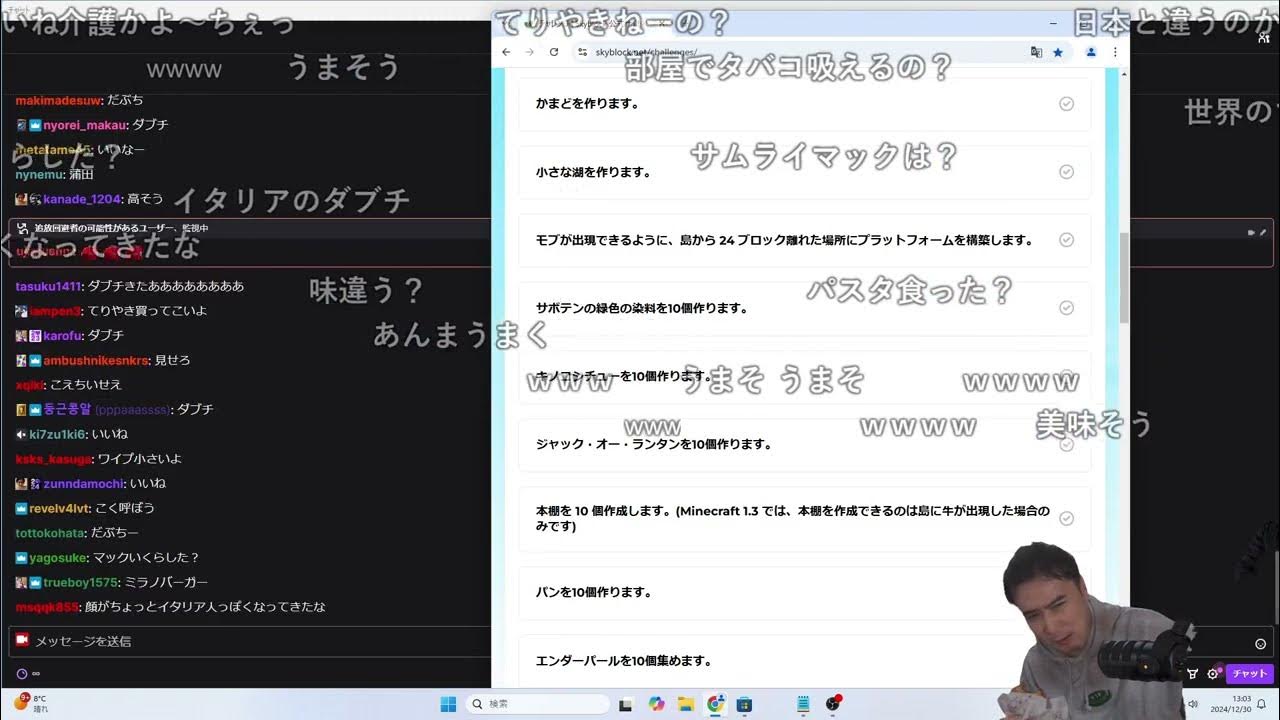Click chat message ワイプ小さいよ
Image resolution: width=1280 pixels, height=720 pixels.
tap(140, 459)
